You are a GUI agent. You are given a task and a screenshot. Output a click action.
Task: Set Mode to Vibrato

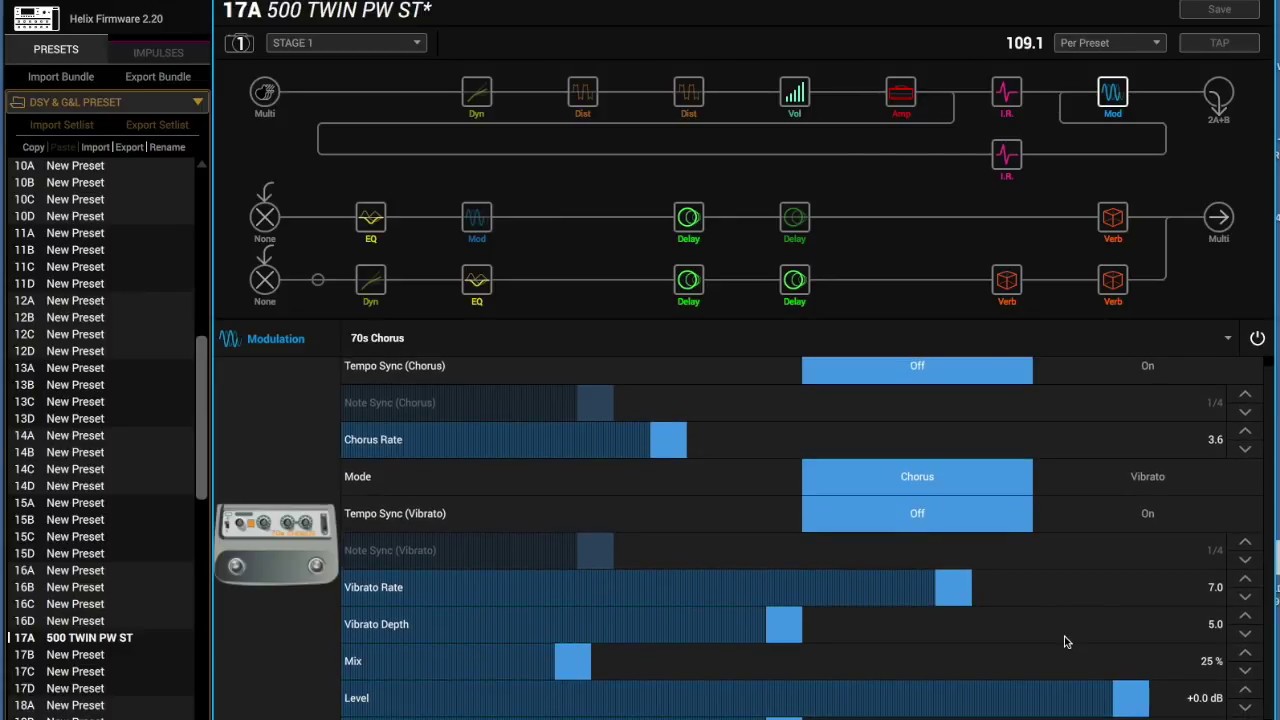pyautogui.click(x=1148, y=477)
